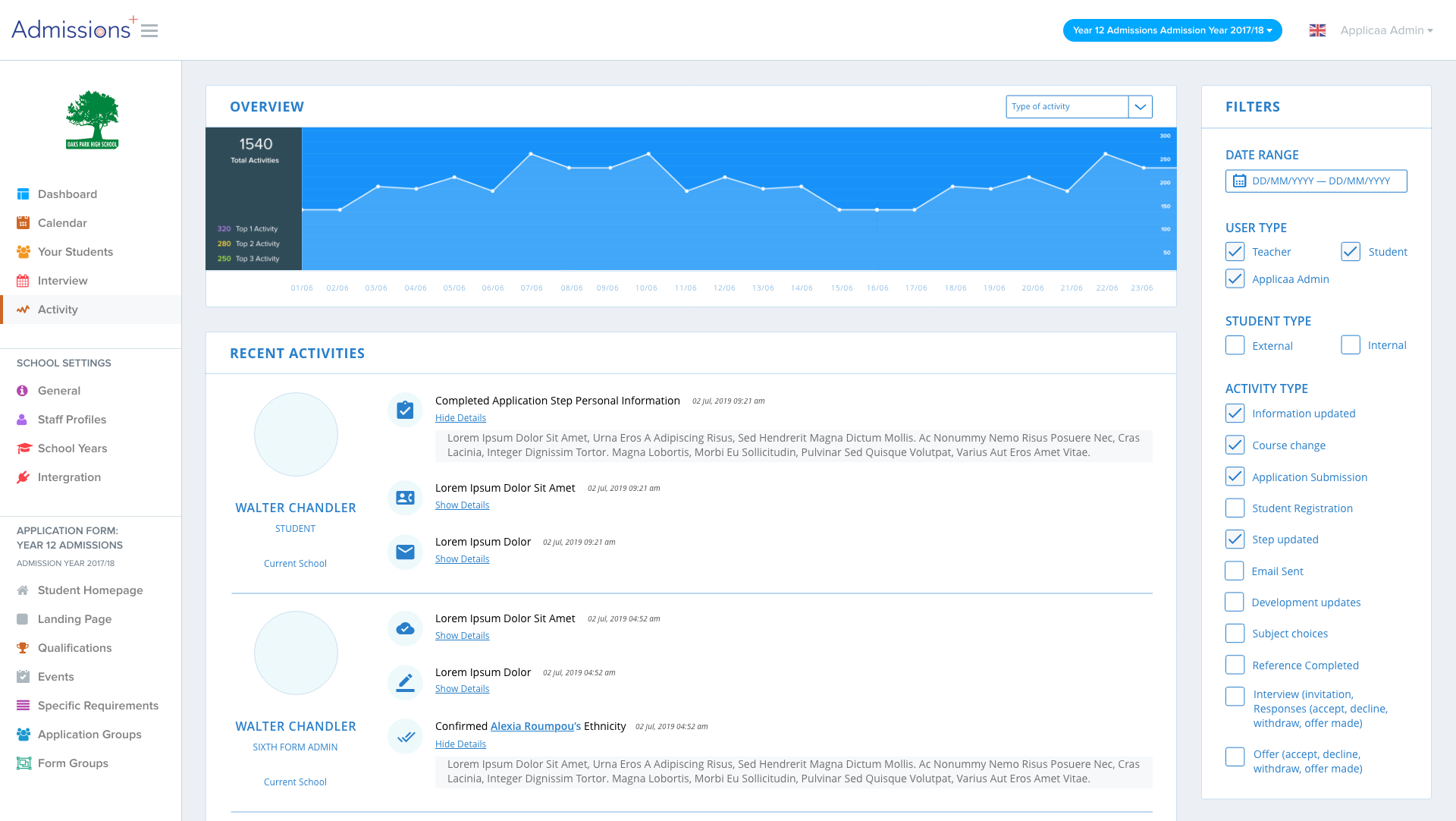Click the contact card icon beside Lorem Ipsum 09:21
This screenshot has height=821, width=1456.
click(405, 498)
